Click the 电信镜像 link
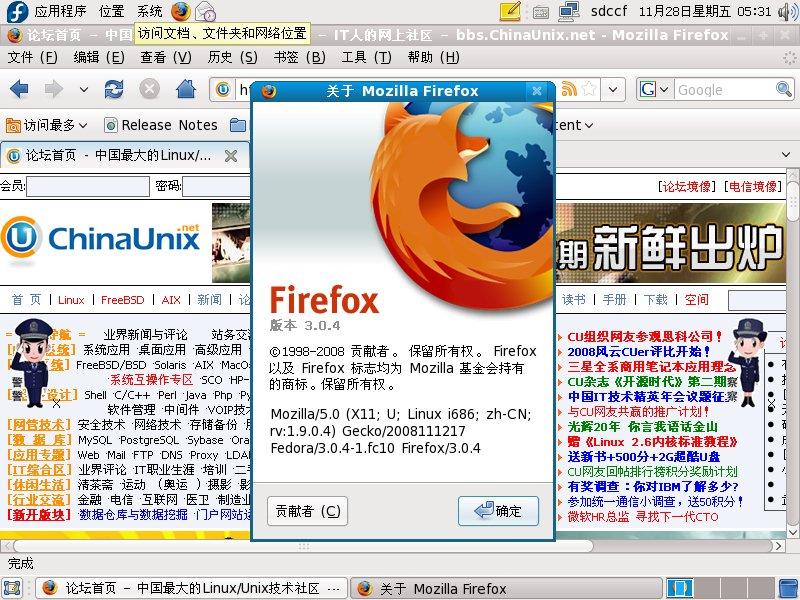Screen dimensions: 800x600 tap(753, 186)
